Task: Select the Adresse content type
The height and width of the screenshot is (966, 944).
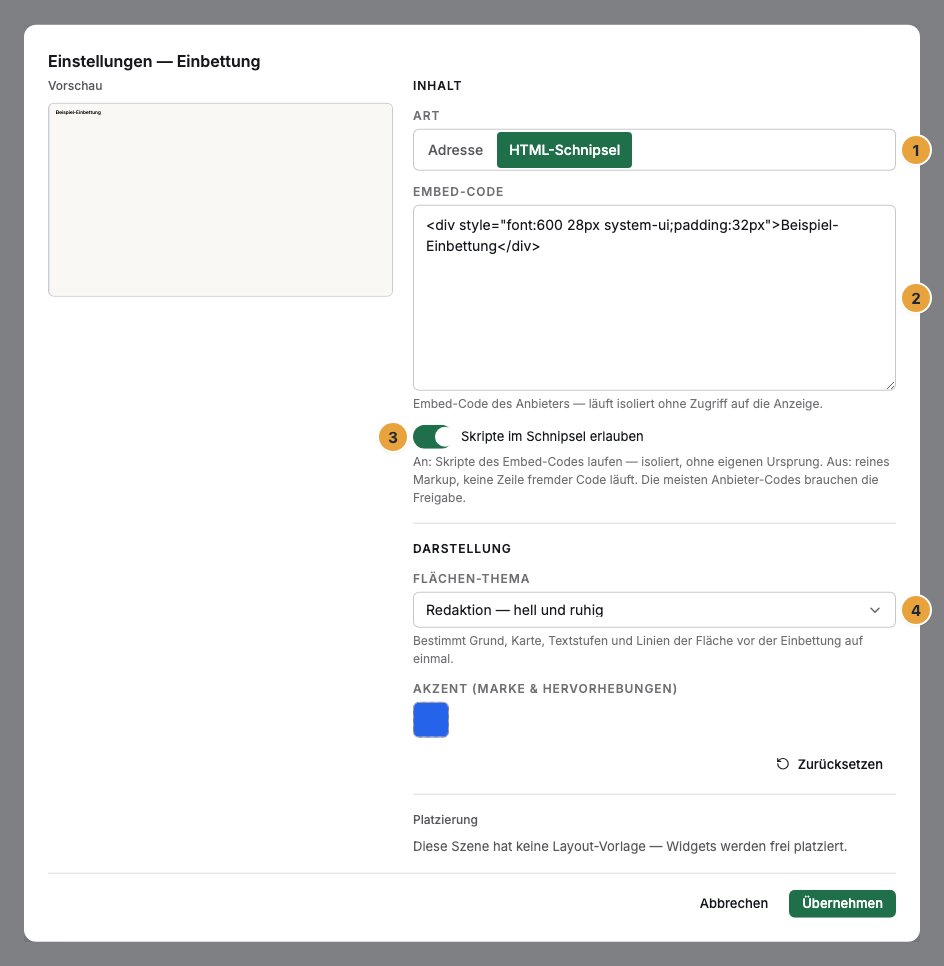Action: (x=455, y=150)
